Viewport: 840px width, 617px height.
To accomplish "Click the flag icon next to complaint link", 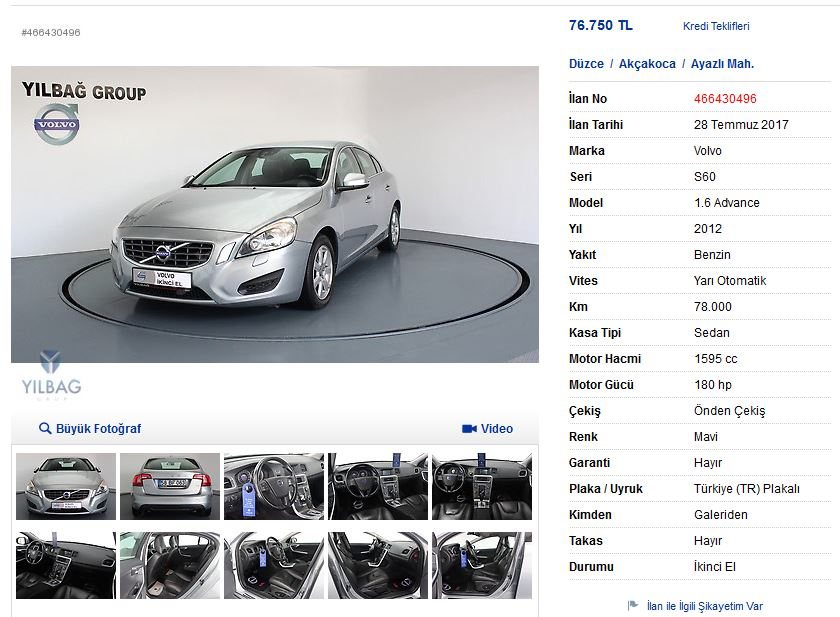I will (633, 606).
